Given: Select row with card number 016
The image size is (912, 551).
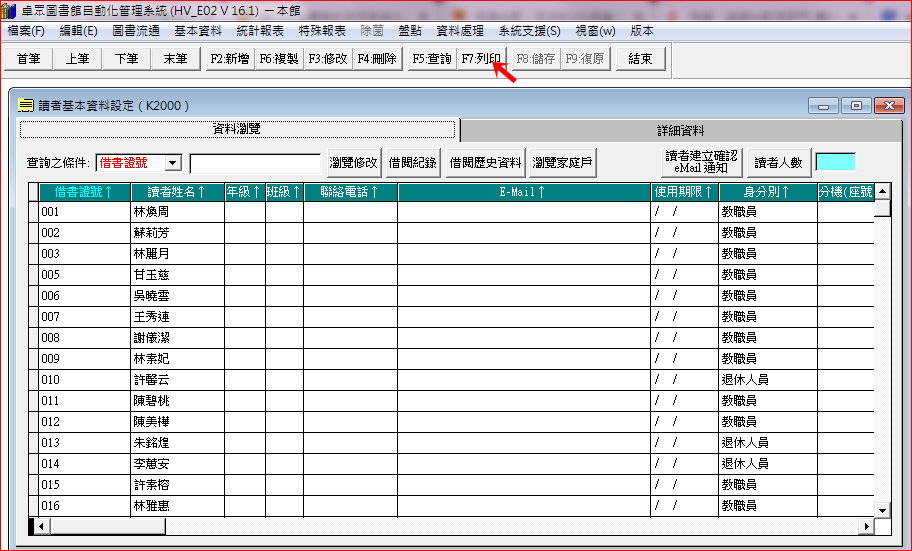Looking at the screenshot, I should point(451,506).
